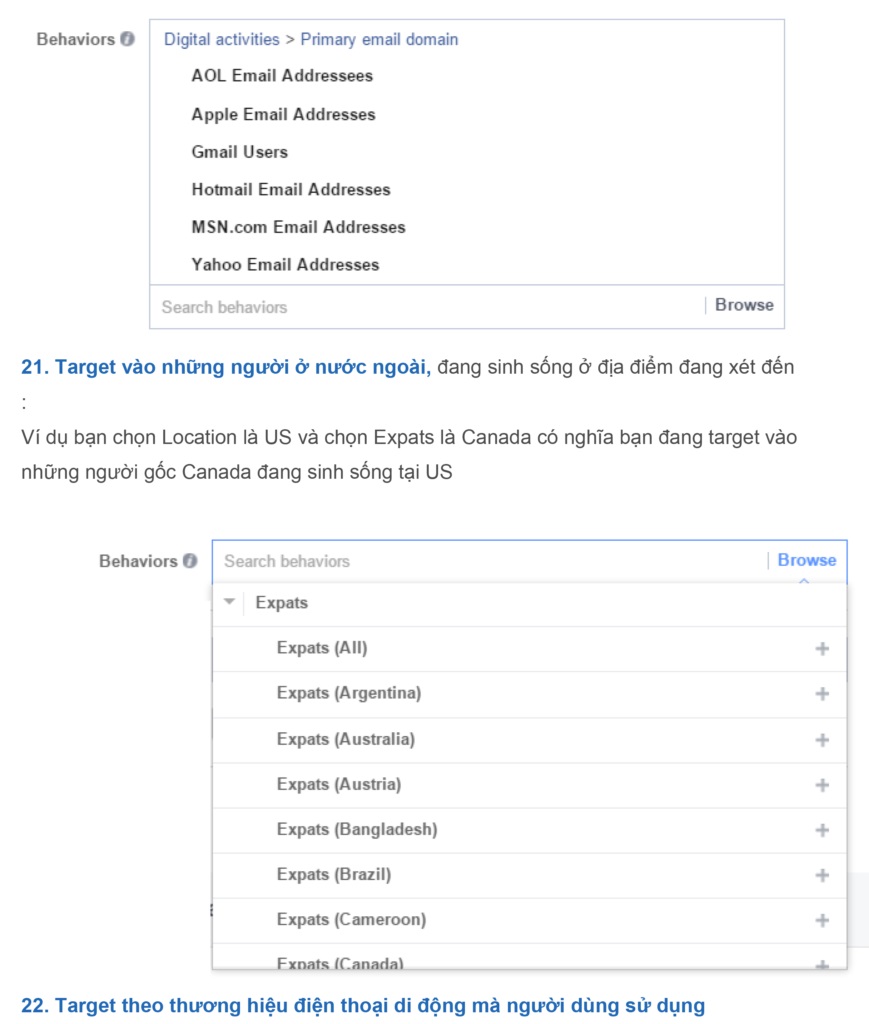Choose Hotmail Email Addresses option
This screenshot has width=869, height=1024.
(x=291, y=189)
